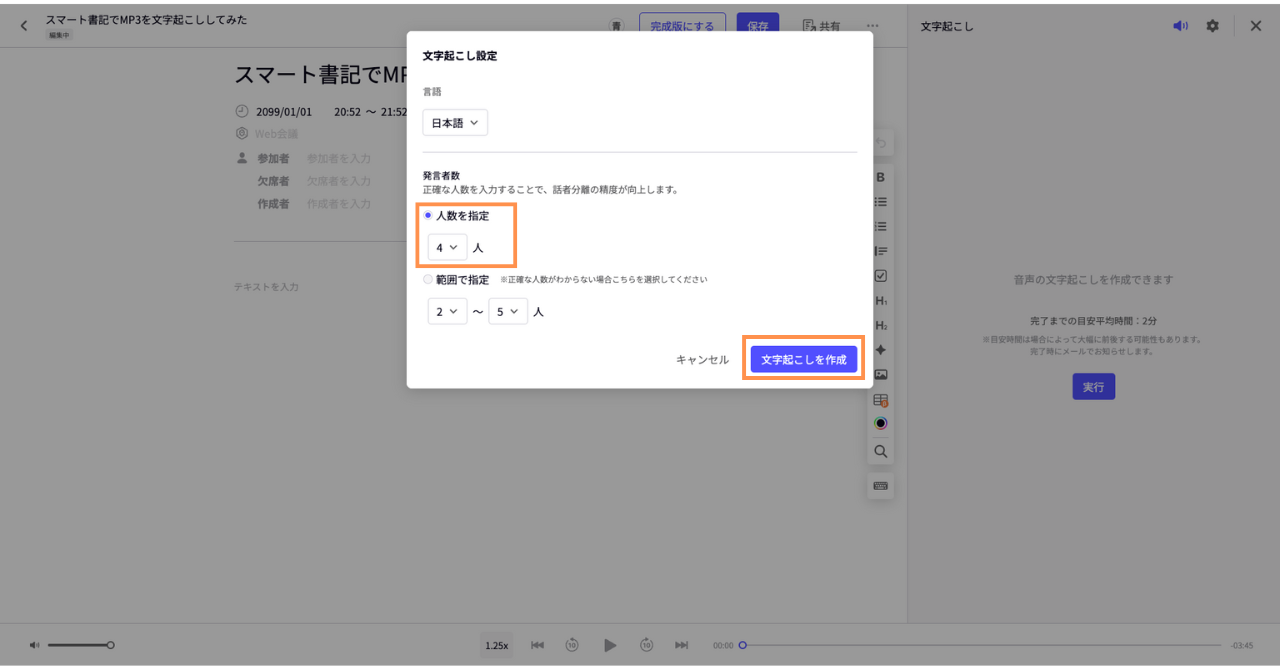
Task: Click キャンセル to dismiss the dialog
Action: pyautogui.click(x=702, y=360)
